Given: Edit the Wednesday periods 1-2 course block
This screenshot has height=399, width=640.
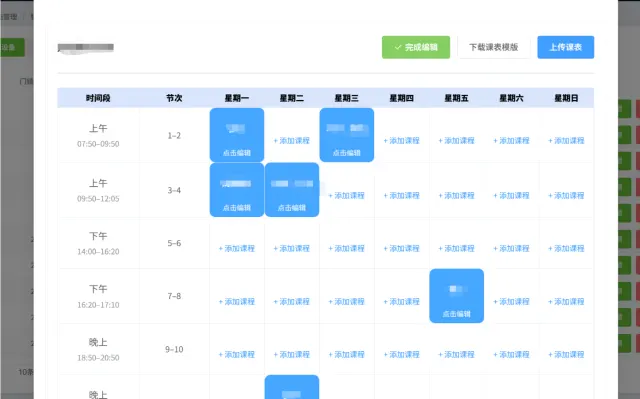Looking at the screenshot, I should (x=347, y=135).
